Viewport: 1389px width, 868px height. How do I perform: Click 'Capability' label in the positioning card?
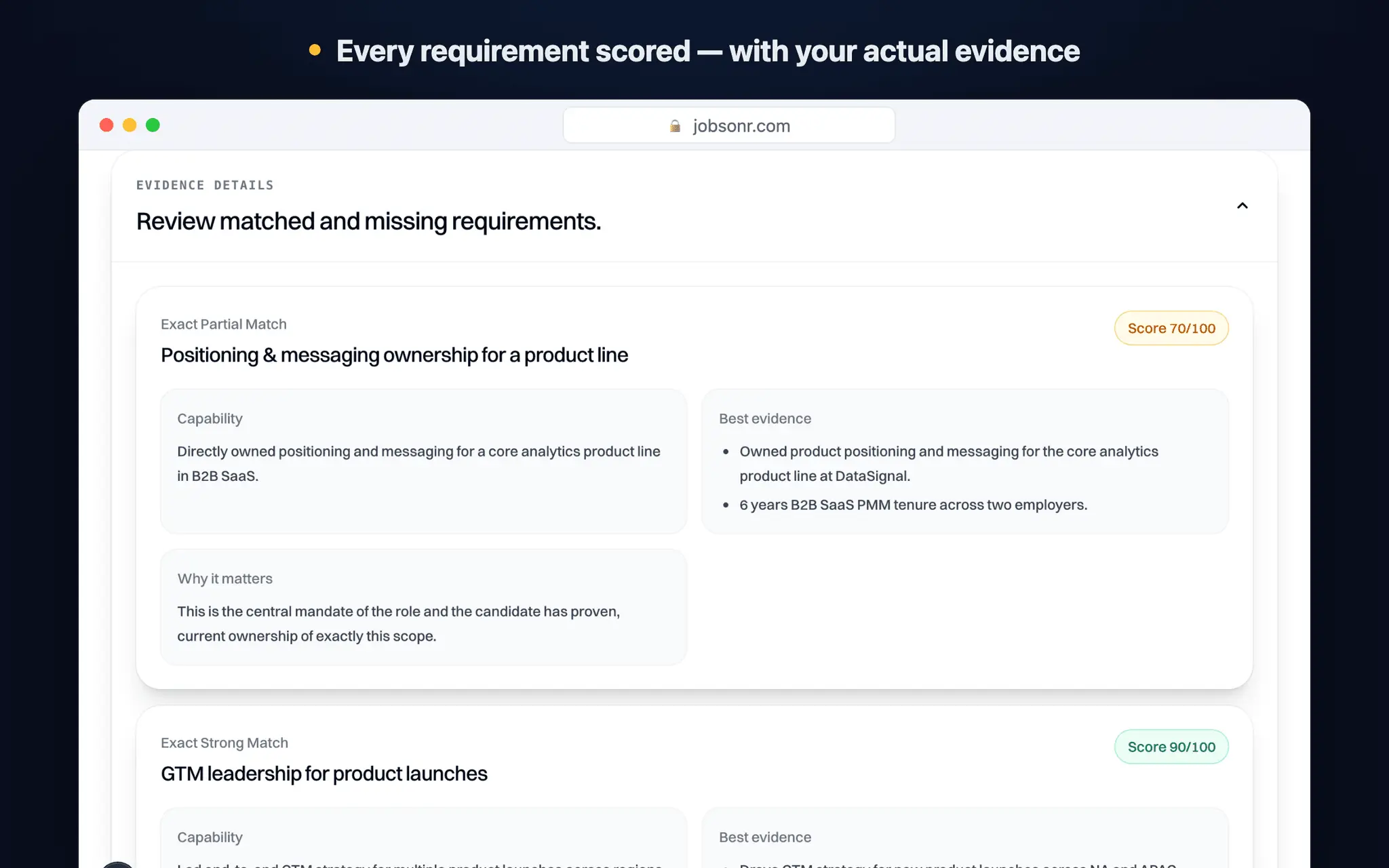pyautogui.click(x=210, y=418)
